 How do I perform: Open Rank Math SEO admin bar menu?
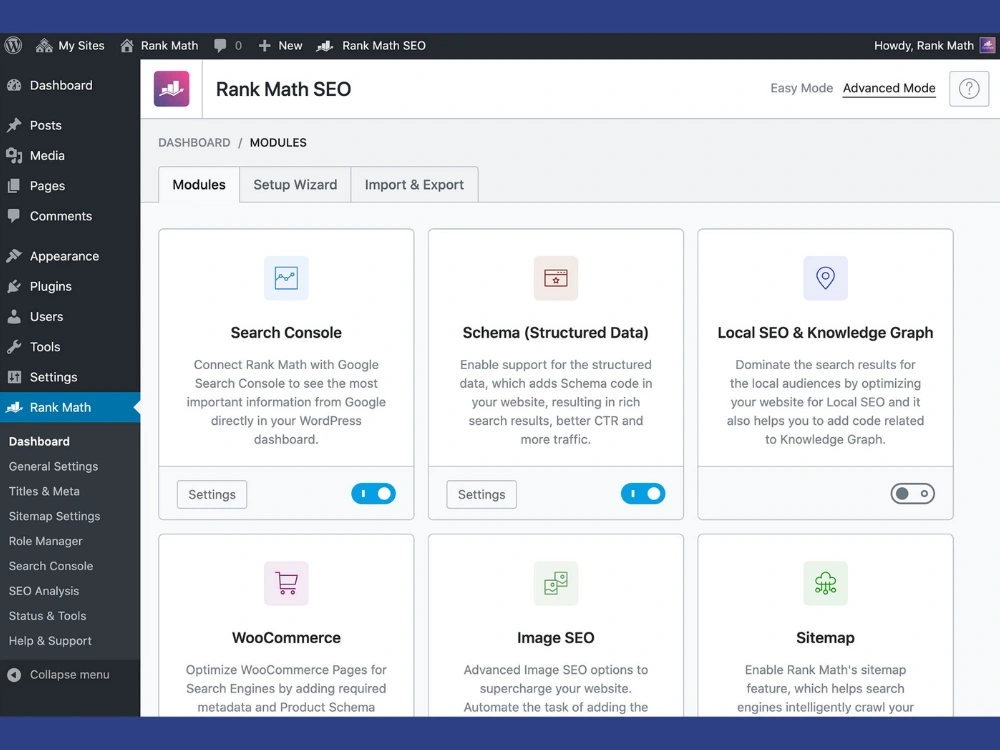[x=371, y=45]
